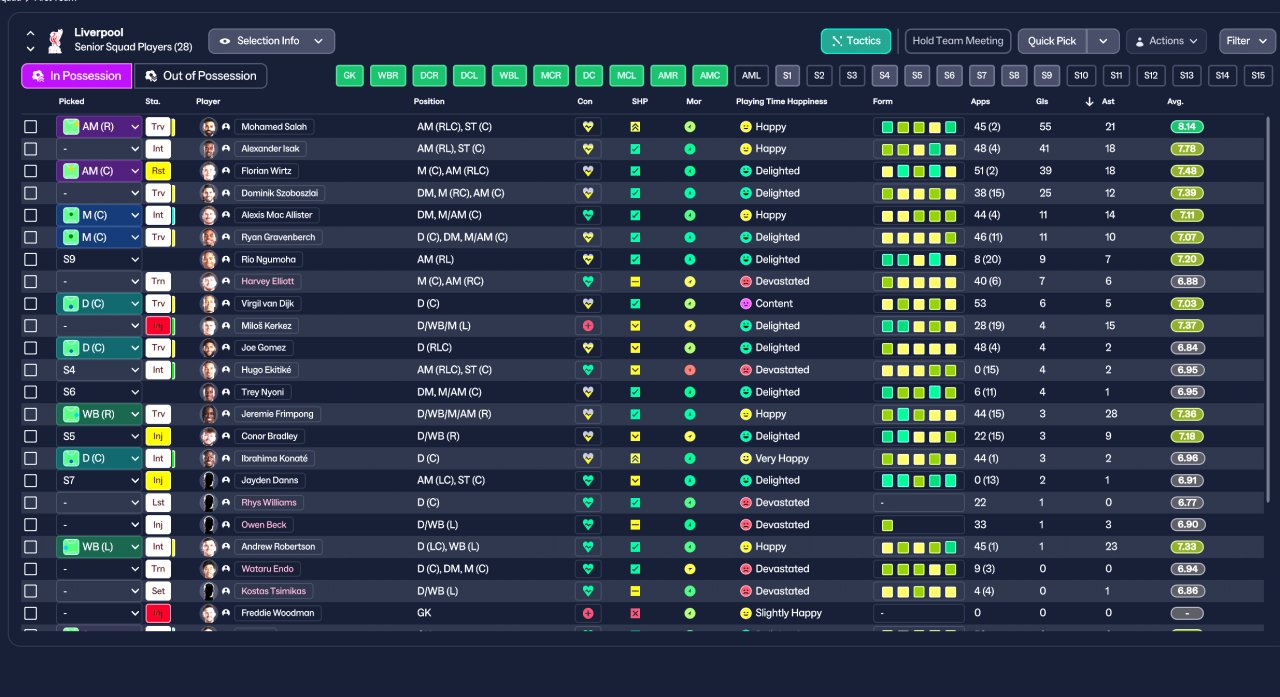
Task: Click Wataru Endo's yellow morale icon
Action: [x=690, y=569]
